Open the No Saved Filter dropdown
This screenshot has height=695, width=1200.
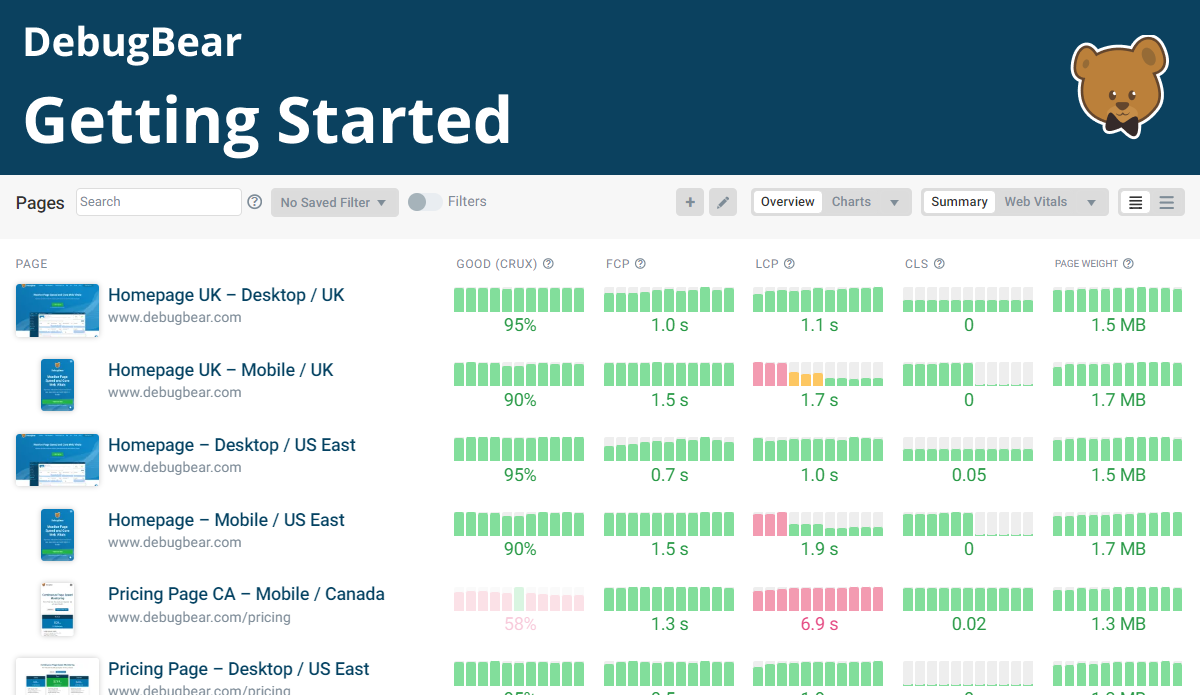[334, 202]
